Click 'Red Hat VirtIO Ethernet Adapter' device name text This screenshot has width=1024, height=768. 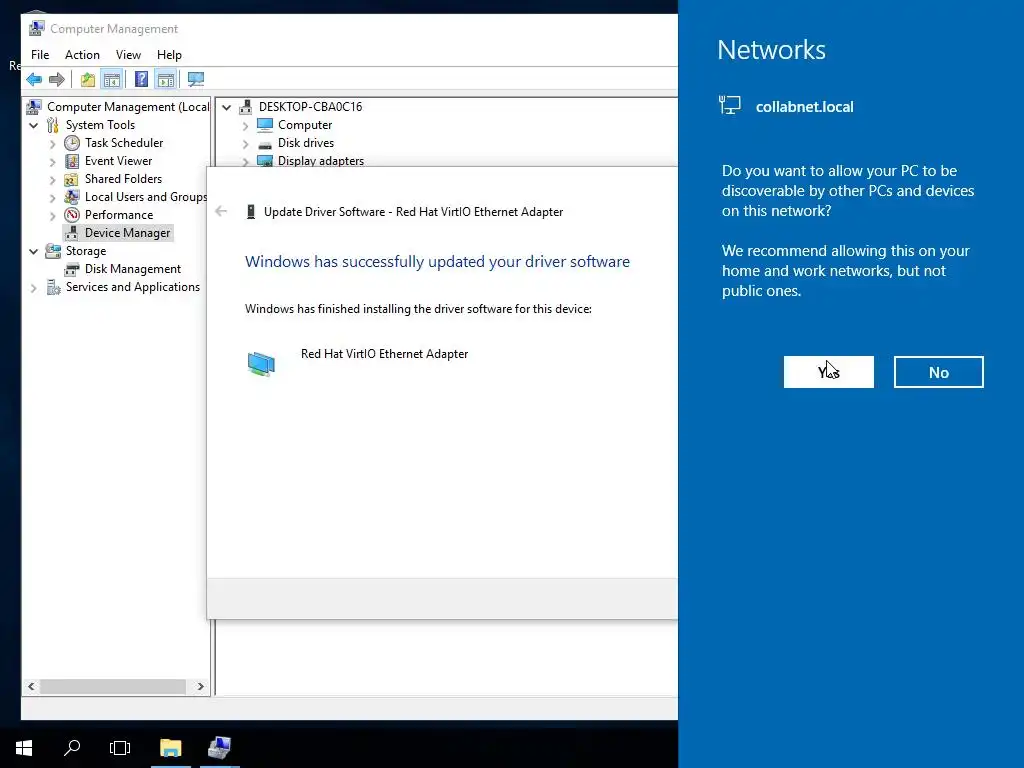(x=385, y=354)
